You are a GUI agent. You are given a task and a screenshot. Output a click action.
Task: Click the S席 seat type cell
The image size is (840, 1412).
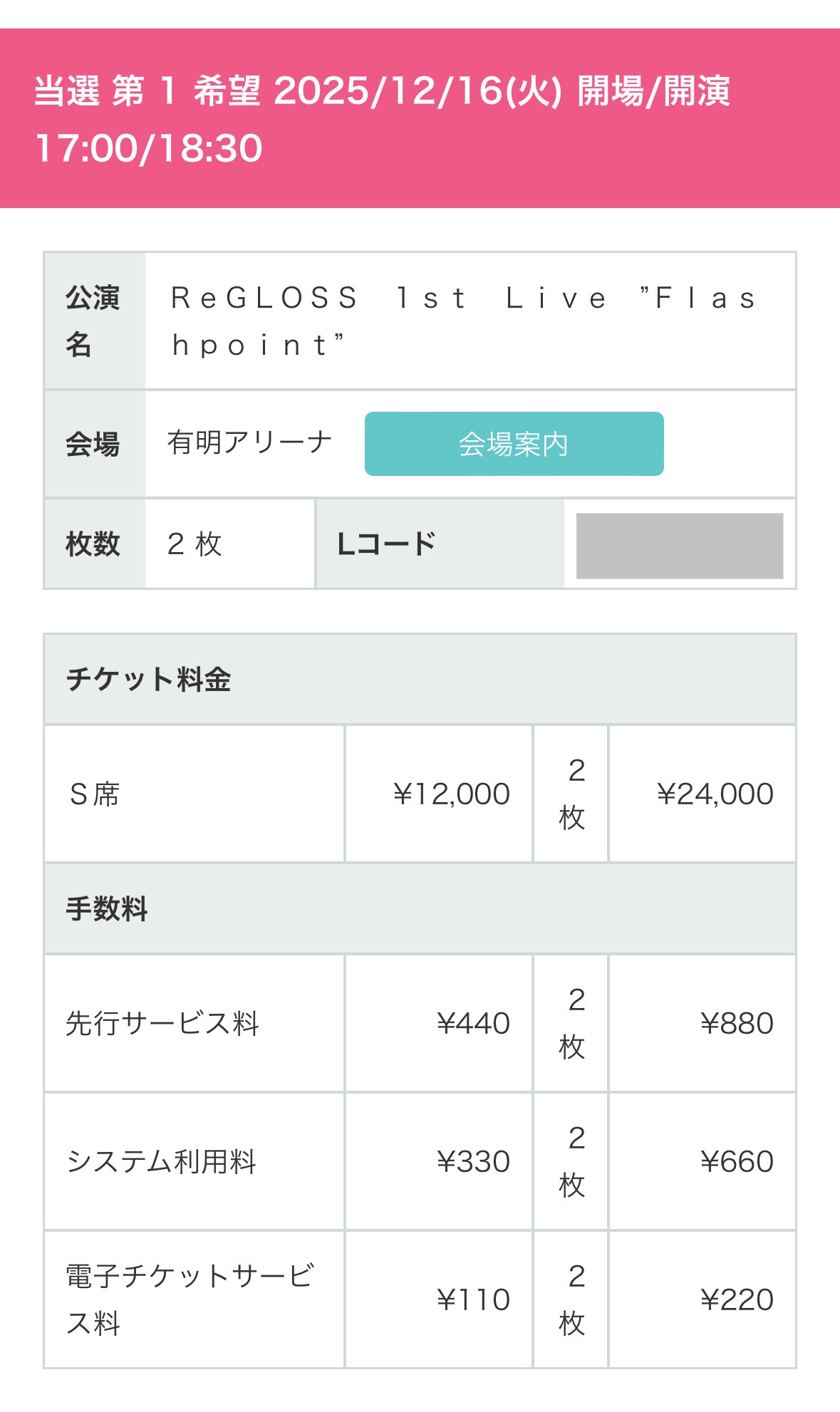point(95,794)
